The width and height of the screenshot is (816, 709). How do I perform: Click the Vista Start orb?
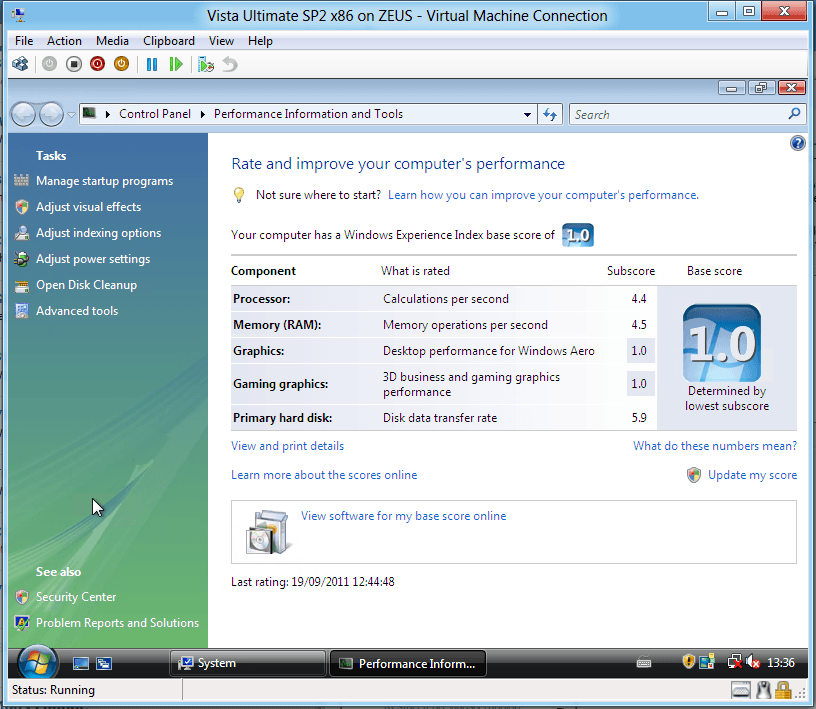(37, 662)
